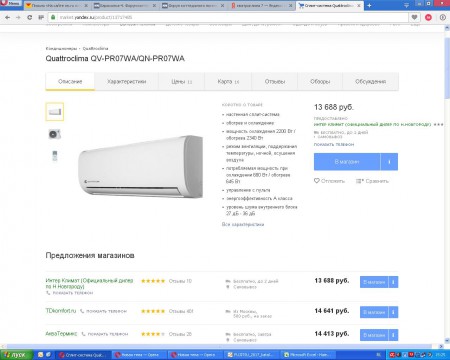Image resolution: width=450 pixels, height=360 pixels.
Task: Reload the current page
Action: click(30, 17)
